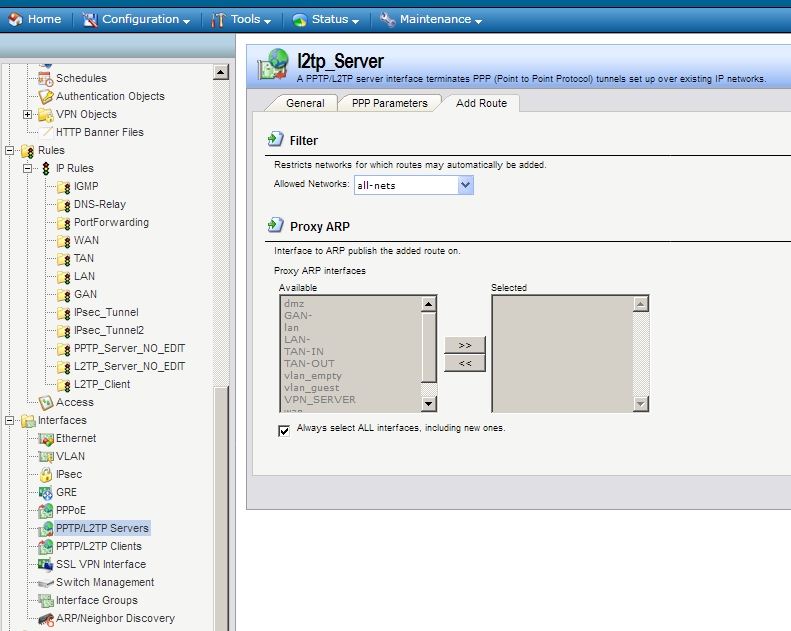Switch to the PPP Parameters tab
This screenshot has height=631, width=791.
tap(389, 103)
